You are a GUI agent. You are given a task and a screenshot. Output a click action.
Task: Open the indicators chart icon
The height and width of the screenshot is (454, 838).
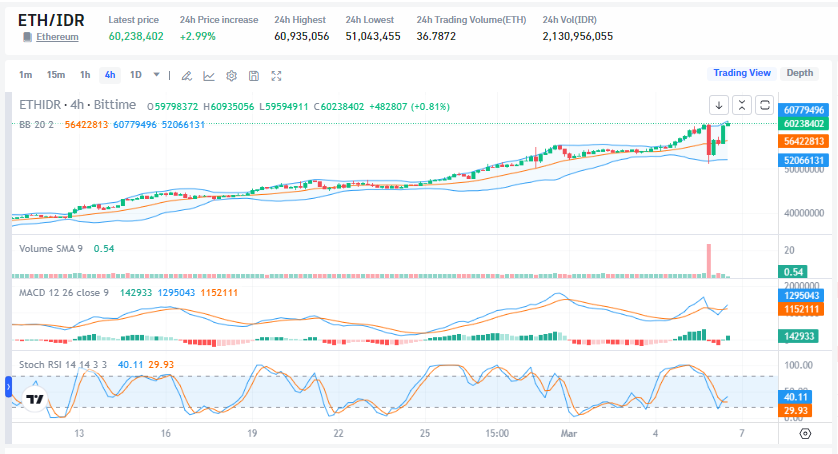click(209, 76)
